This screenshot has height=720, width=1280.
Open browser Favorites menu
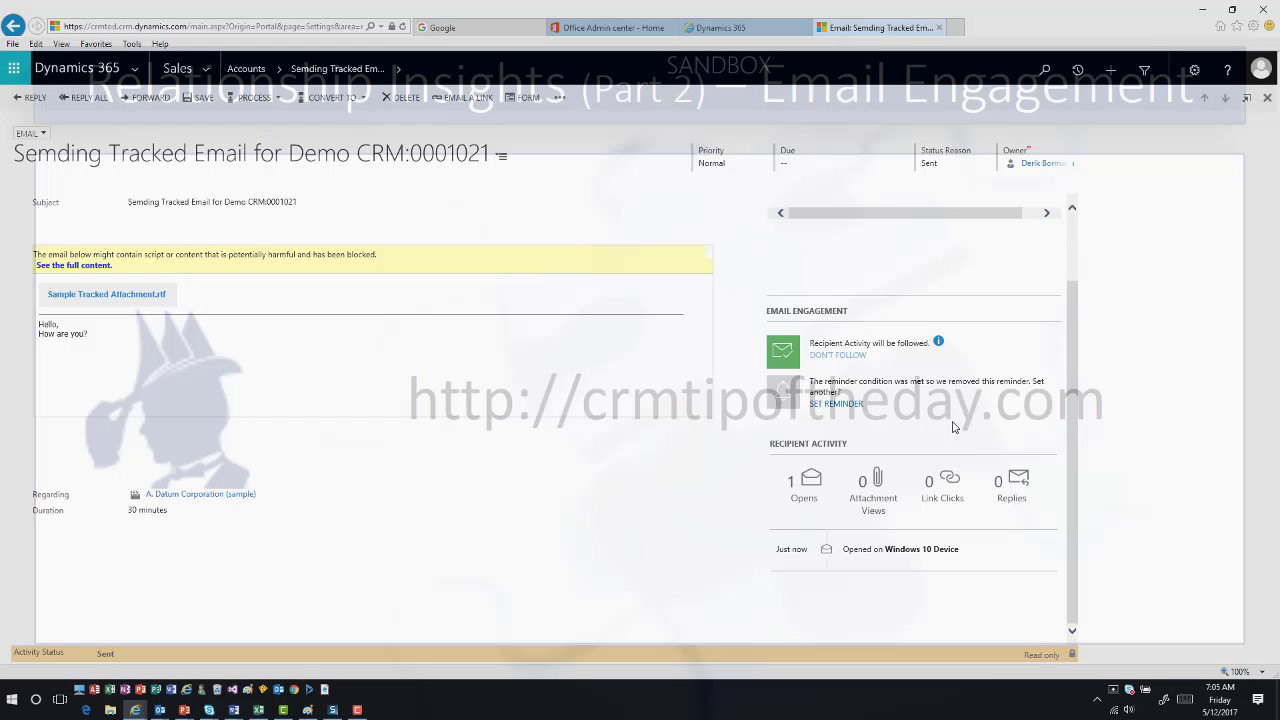click(x=96, y=44)
